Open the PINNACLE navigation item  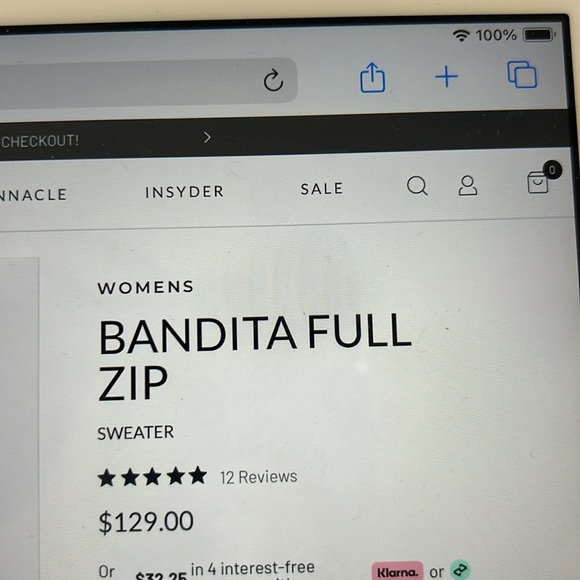click(x=33, y=195)
